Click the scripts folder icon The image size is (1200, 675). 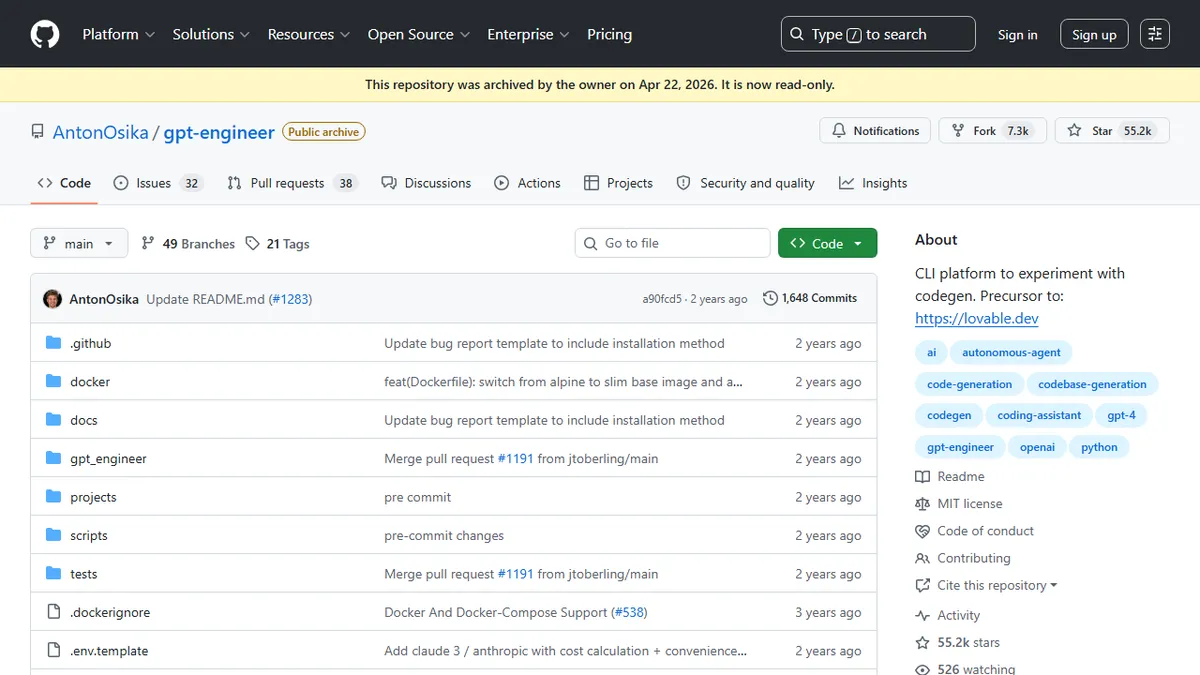click(x=54, y=536)
